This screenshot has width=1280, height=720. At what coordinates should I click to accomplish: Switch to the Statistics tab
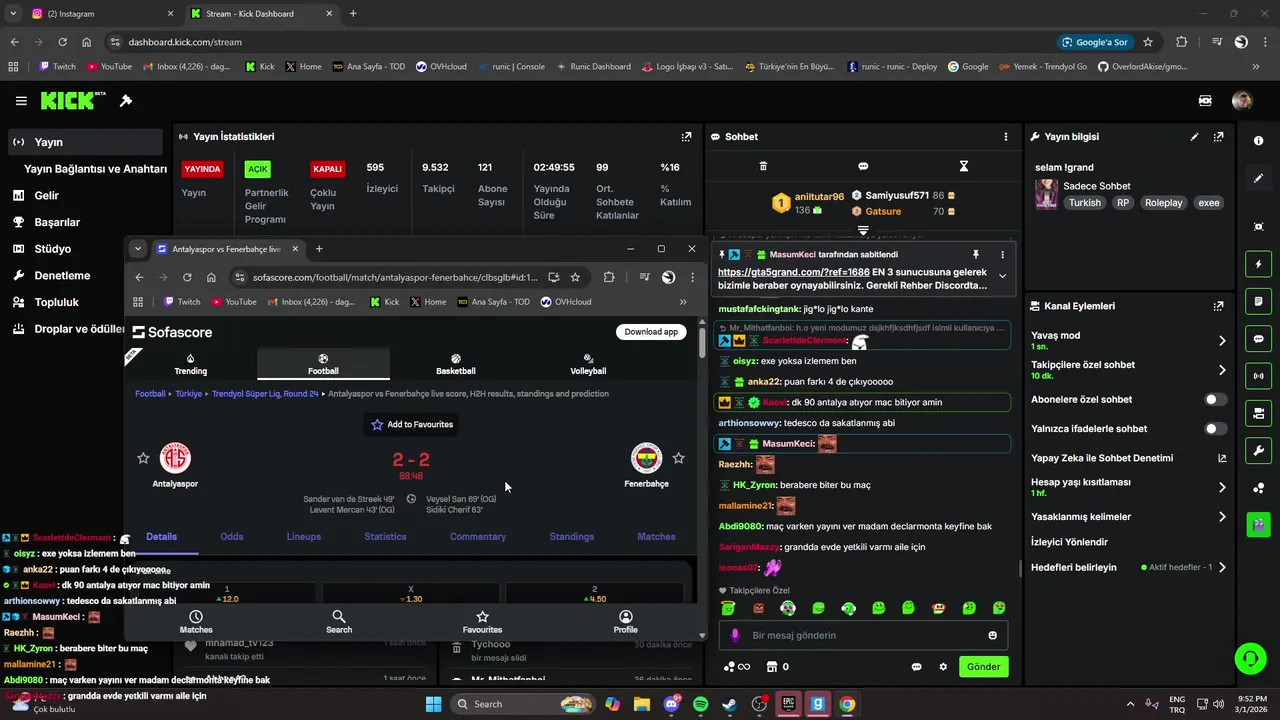(x=385, y=537)
